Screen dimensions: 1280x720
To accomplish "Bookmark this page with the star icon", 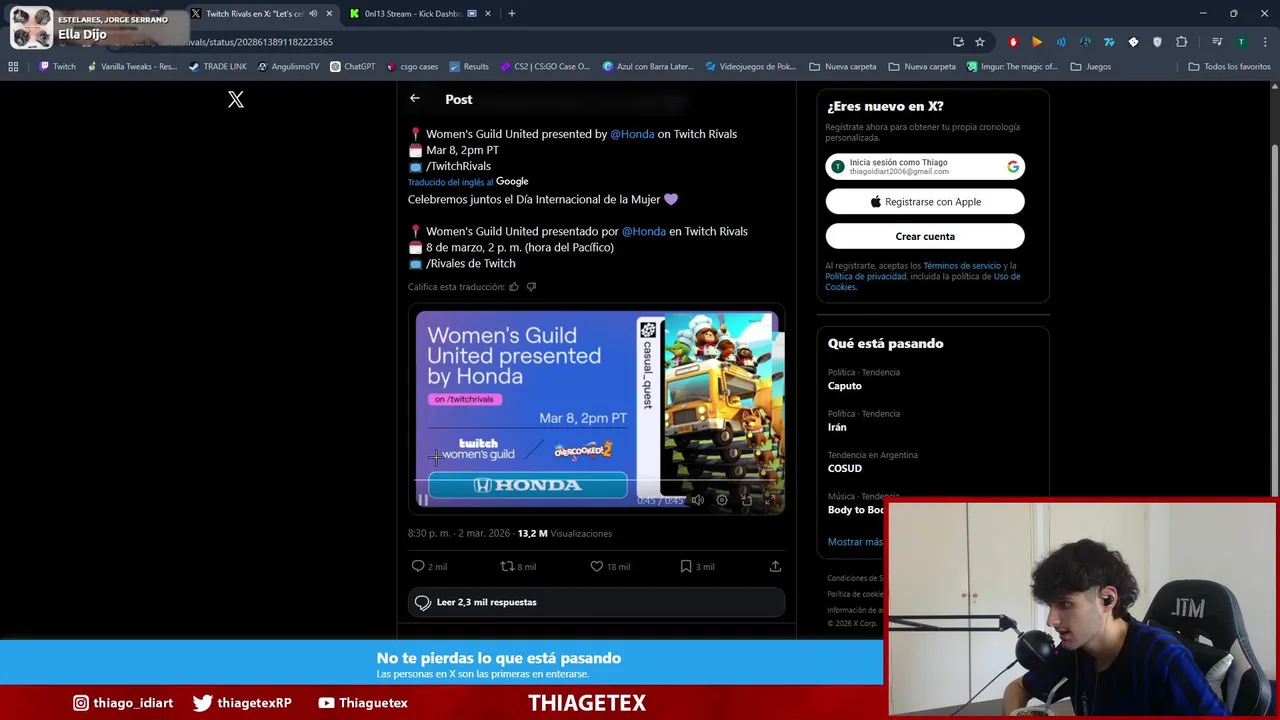I will (x=980, y=42).
